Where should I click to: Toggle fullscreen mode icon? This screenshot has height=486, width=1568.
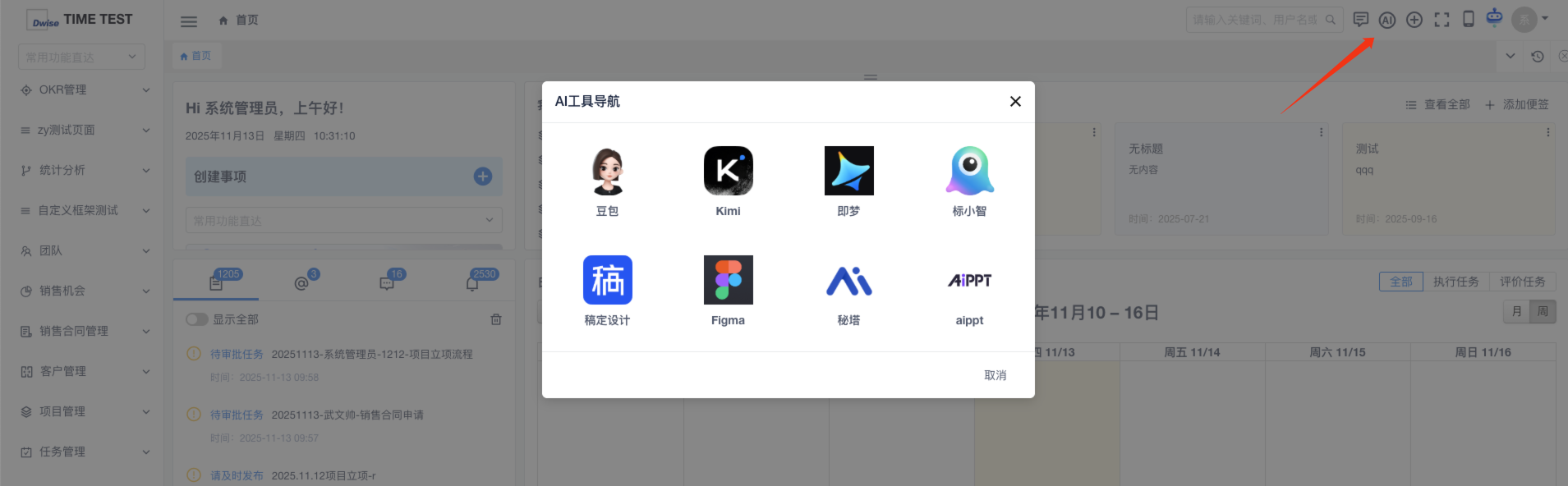tap(1442, 20)
